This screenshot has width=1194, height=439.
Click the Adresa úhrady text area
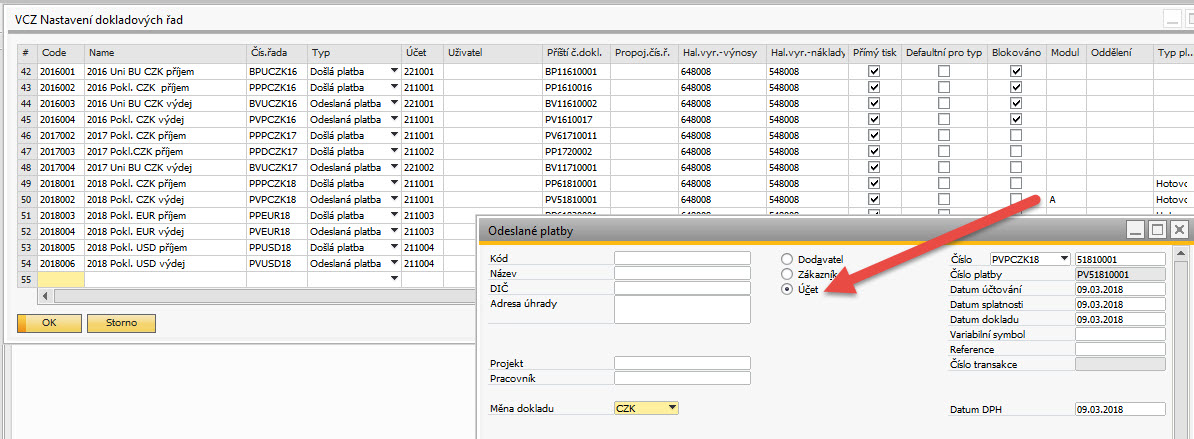[x=682, y=310]
